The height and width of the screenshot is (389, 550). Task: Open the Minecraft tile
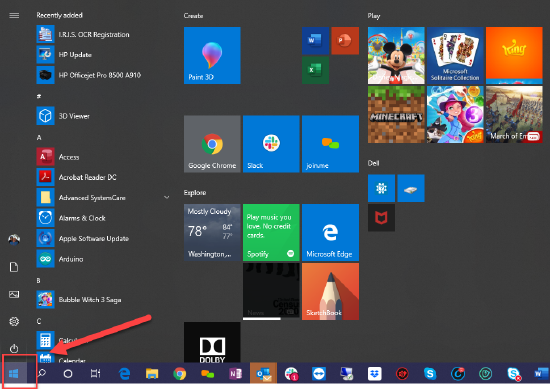[396, 114]
